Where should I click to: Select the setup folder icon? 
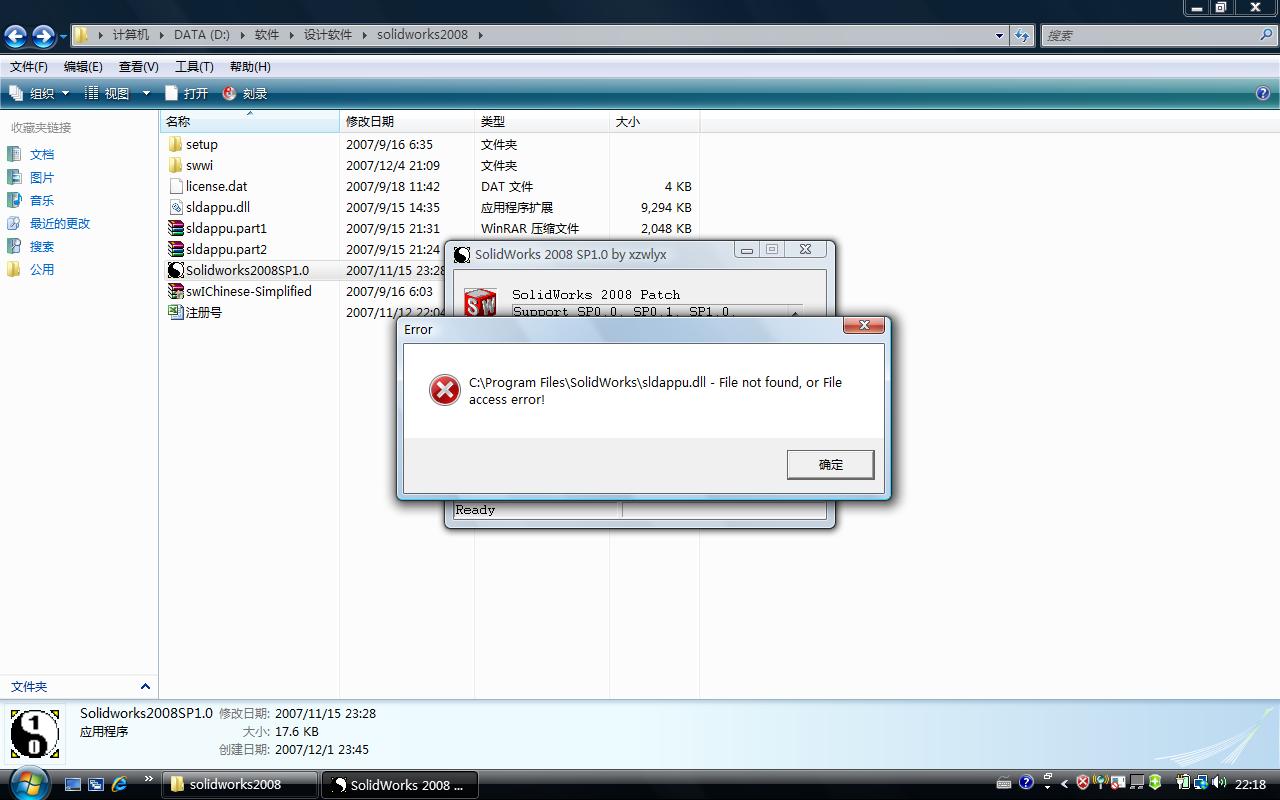176,144
